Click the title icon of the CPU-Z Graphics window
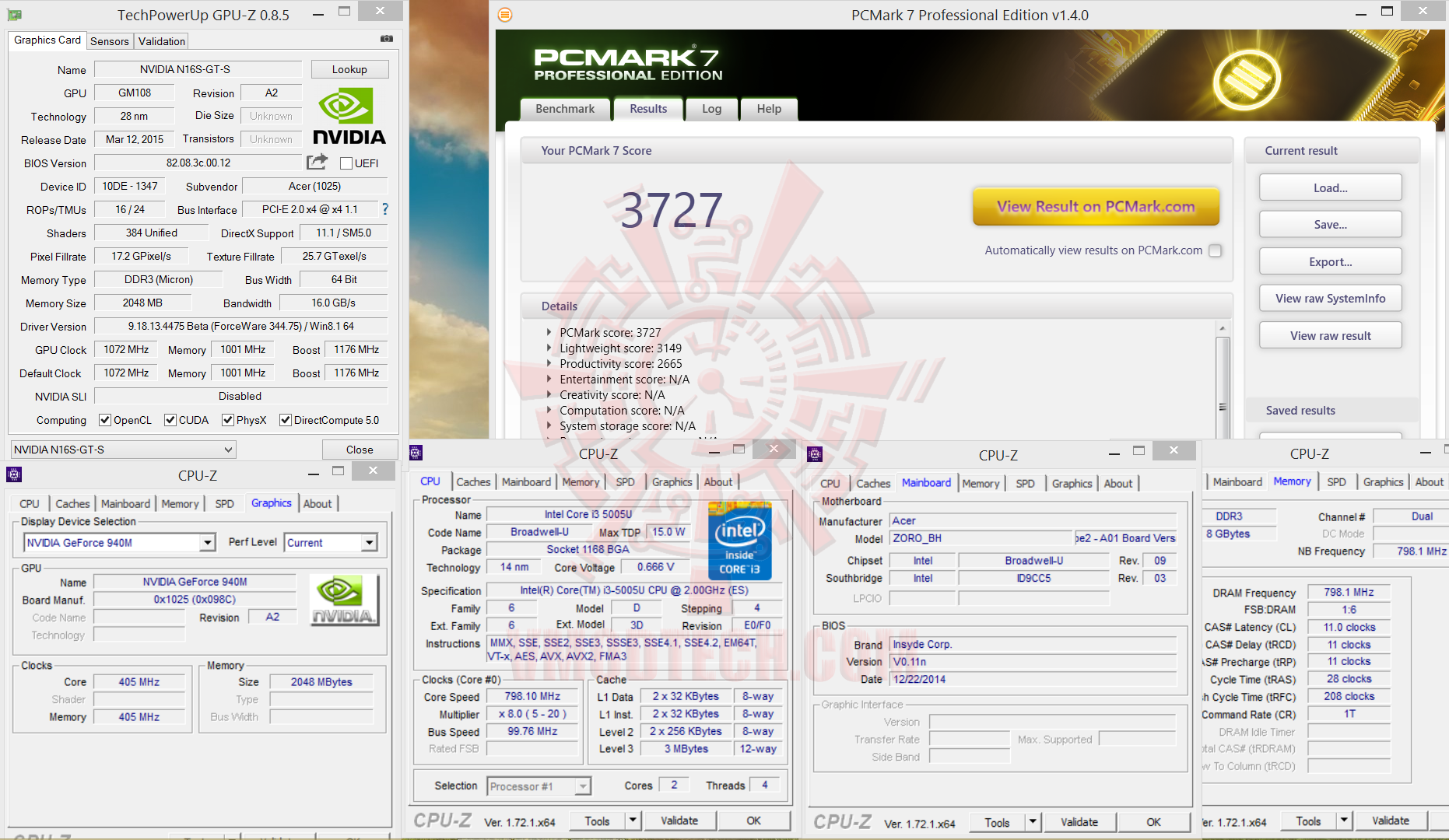This screenshot has height=840, width=1449. pos(14,474)
